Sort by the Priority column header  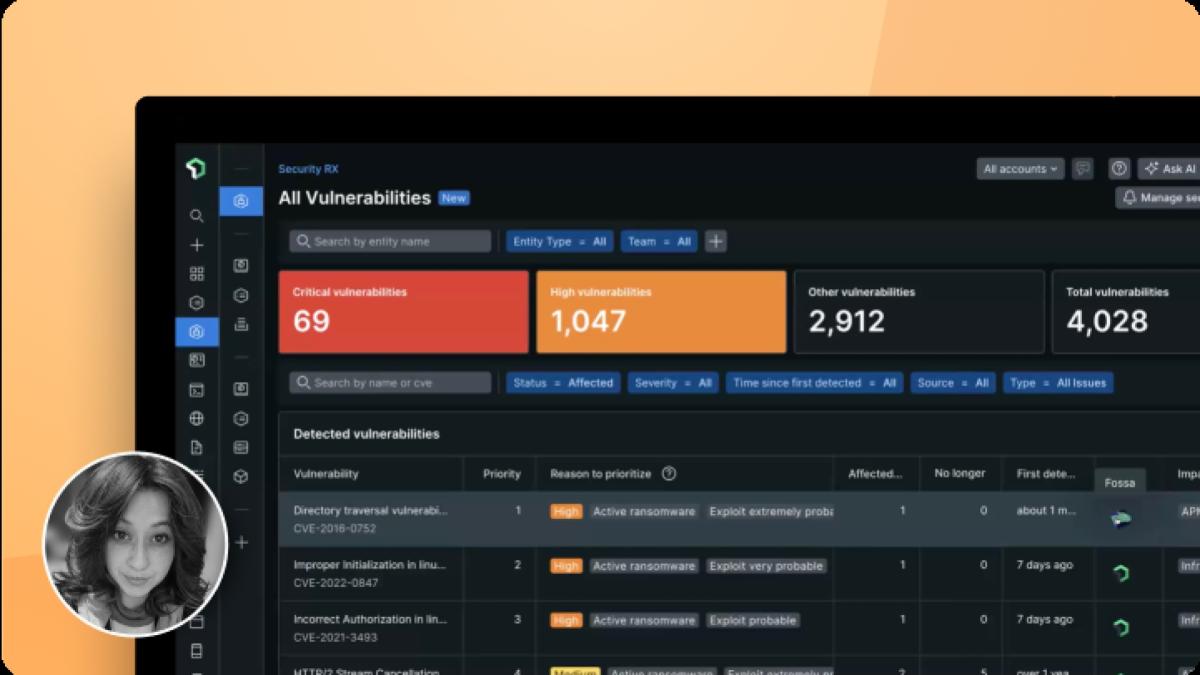tap(502, 474)
